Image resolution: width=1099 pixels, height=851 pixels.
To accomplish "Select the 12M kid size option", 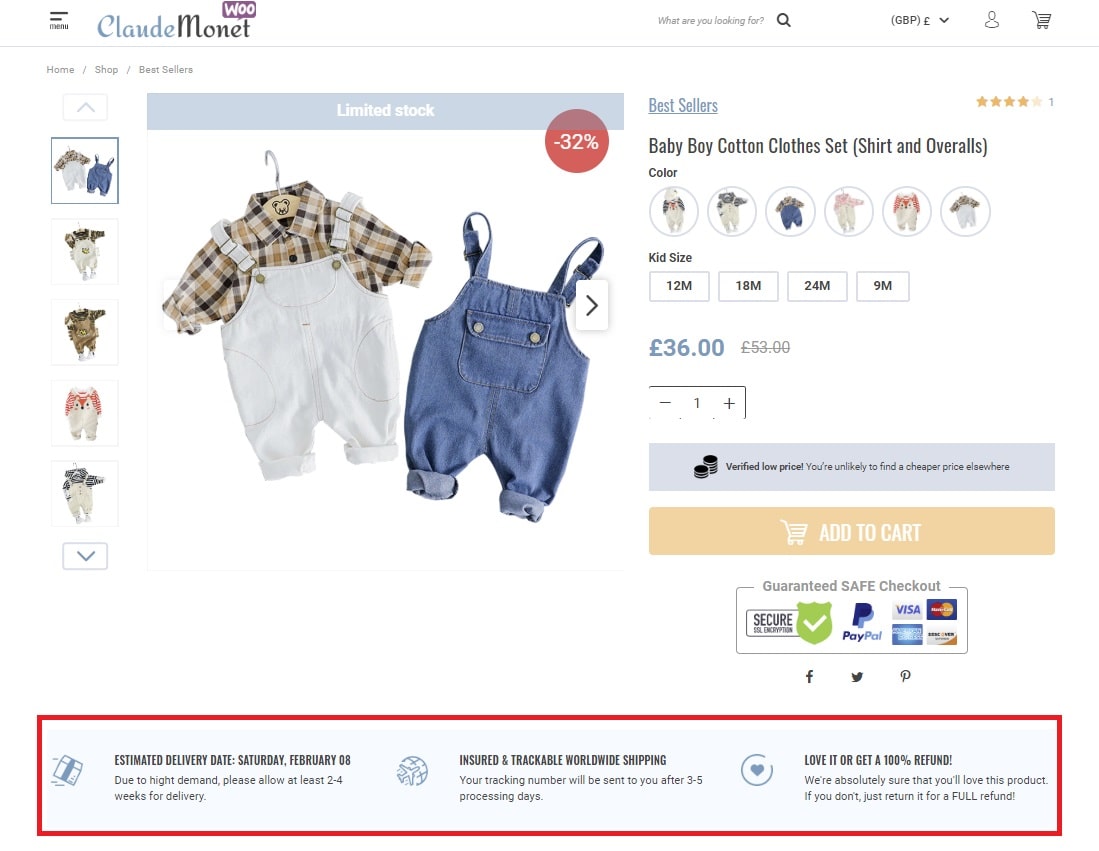I will click(x=679, y=286).
